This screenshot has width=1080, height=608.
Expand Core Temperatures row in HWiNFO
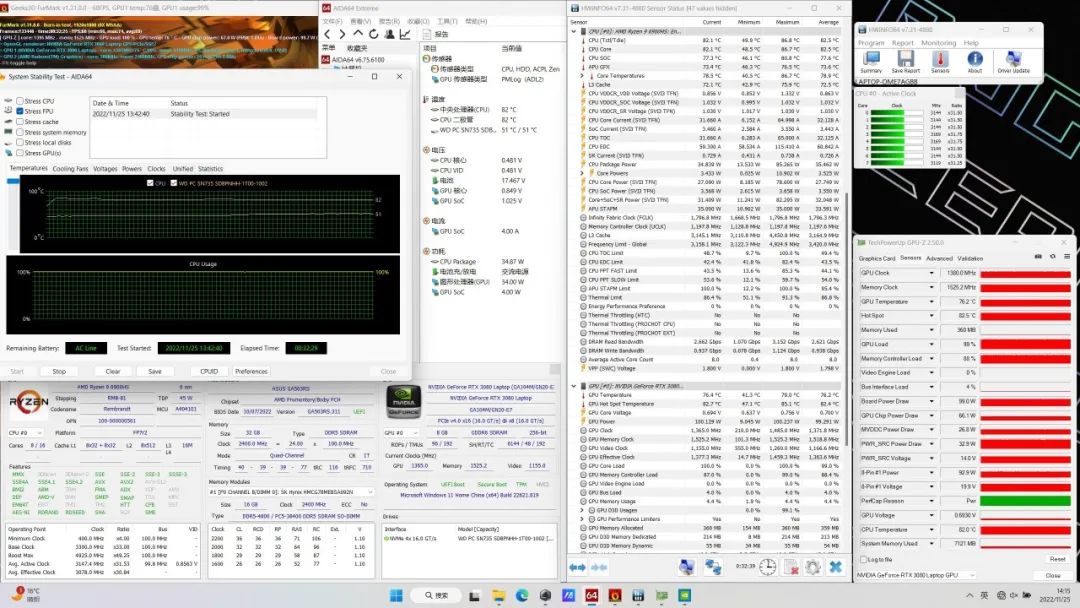(x=583, y=76)
